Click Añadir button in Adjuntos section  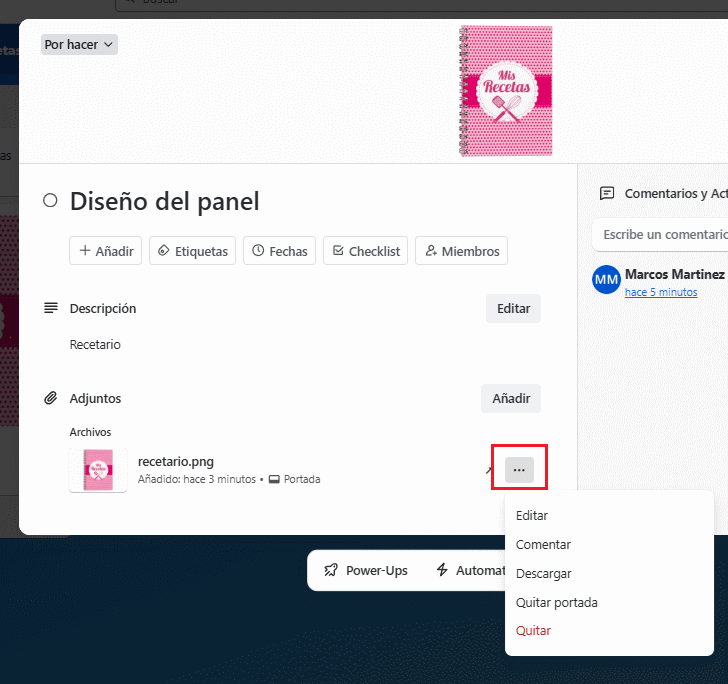(x=510, y=399)
